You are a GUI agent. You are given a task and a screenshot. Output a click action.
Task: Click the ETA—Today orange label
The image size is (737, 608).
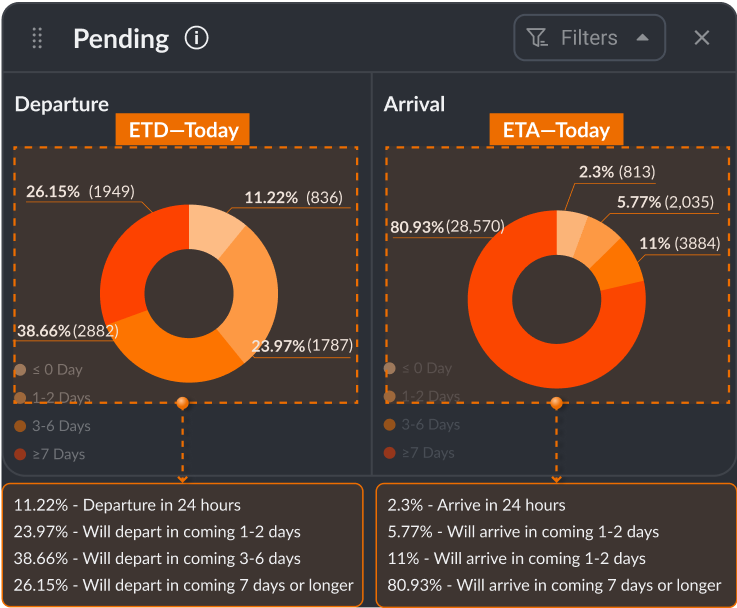[556, 130]
